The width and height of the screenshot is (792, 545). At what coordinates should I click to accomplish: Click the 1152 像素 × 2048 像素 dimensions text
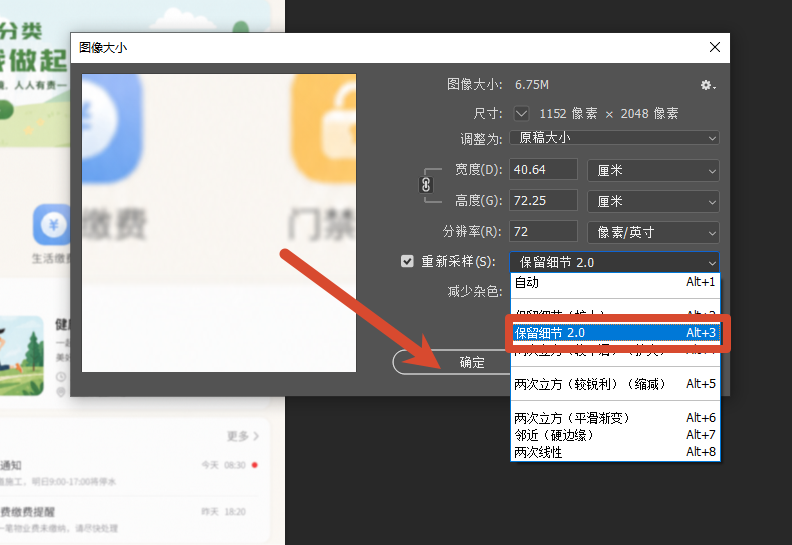point(609,114)
